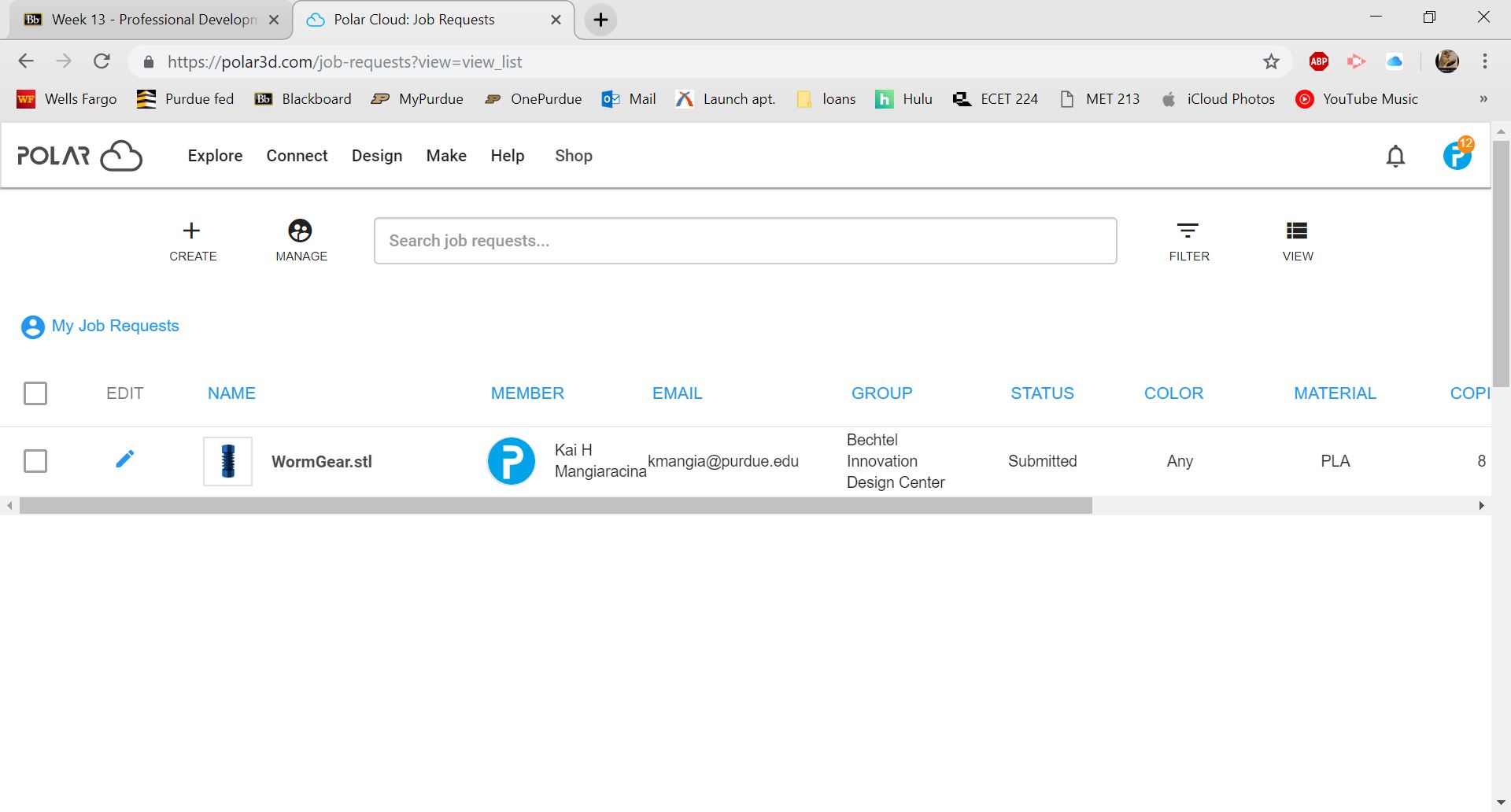This screenshot has width=1511, height=812.
Task: Open the user profile avatar with badge
Action: click(1457, 156)
